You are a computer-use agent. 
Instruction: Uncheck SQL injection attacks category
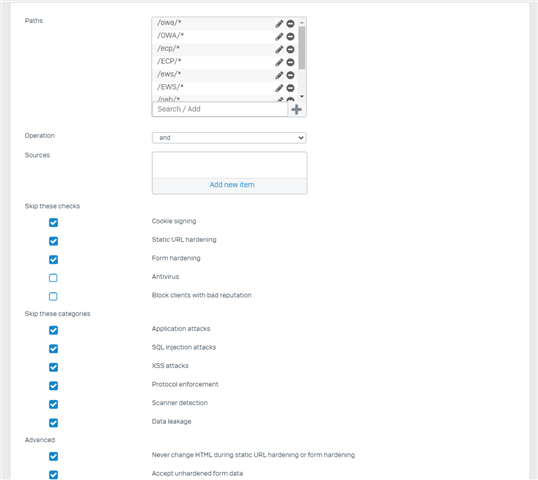[53, 349]
